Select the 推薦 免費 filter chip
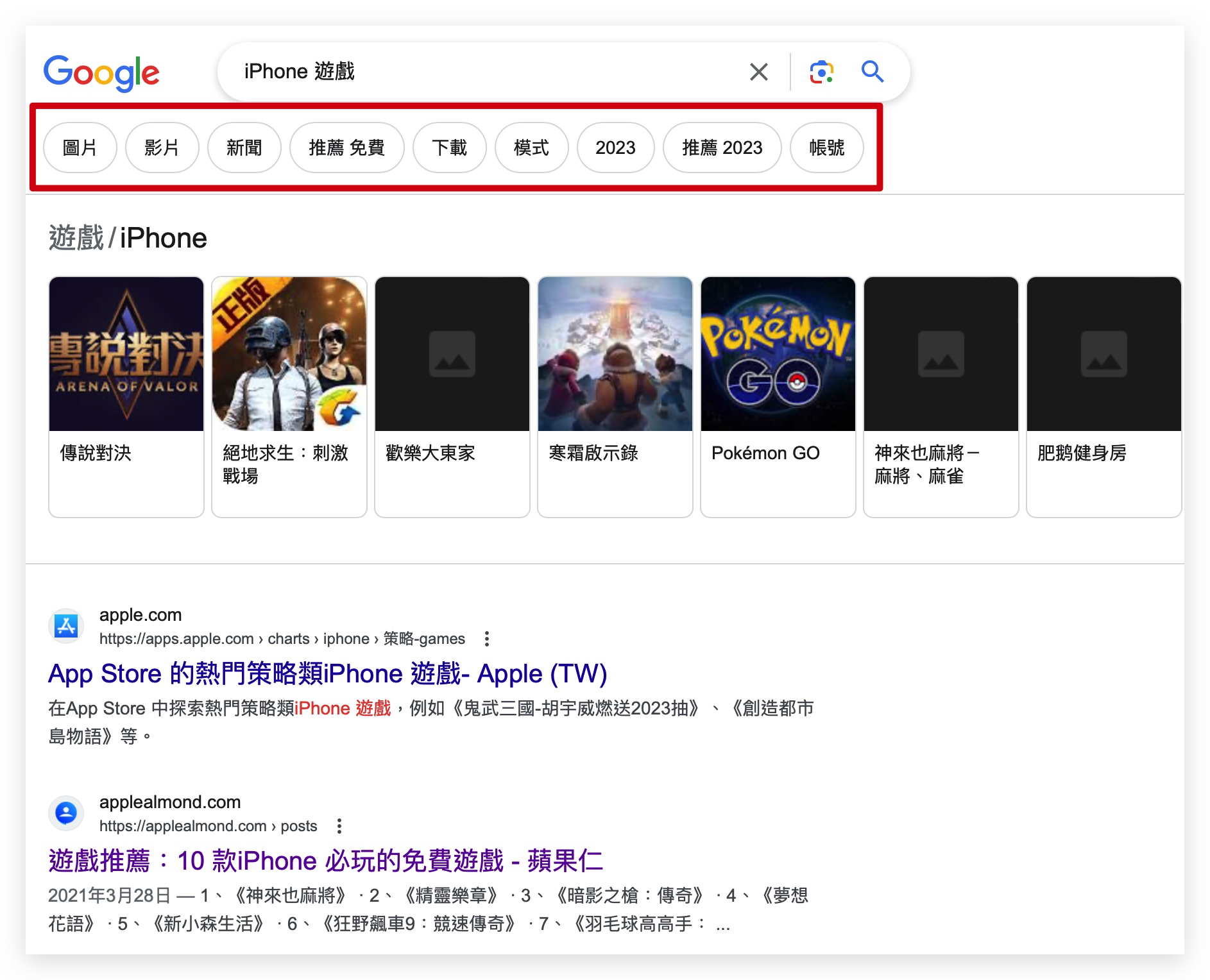 346,148
